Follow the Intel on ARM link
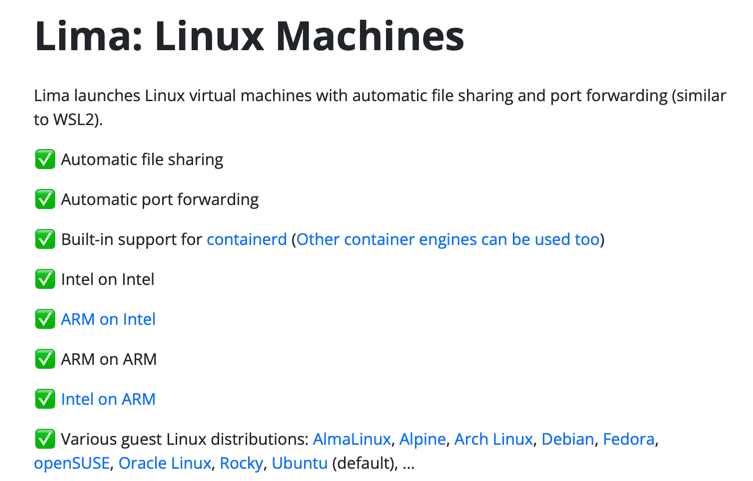The image size is (753, 481). [108, 399]
